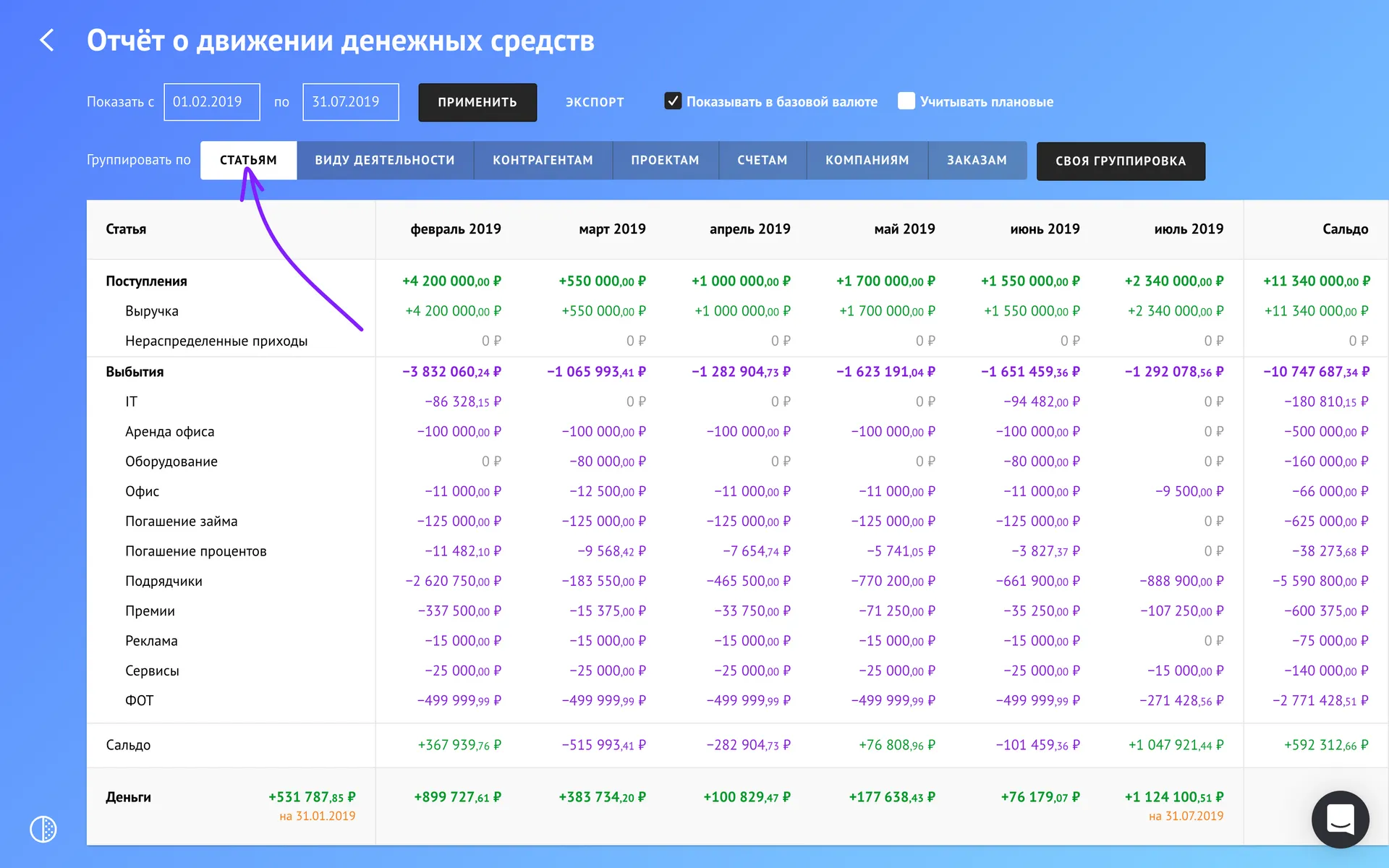Screen dimensions: 1389x868
Task: Click the апрель 2019 column header
Action: click(x=749, y=229)
